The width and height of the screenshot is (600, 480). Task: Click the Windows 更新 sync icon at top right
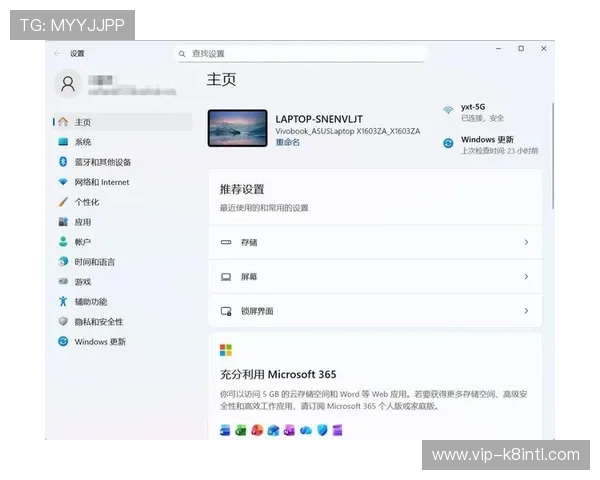[x=448, y=143]
